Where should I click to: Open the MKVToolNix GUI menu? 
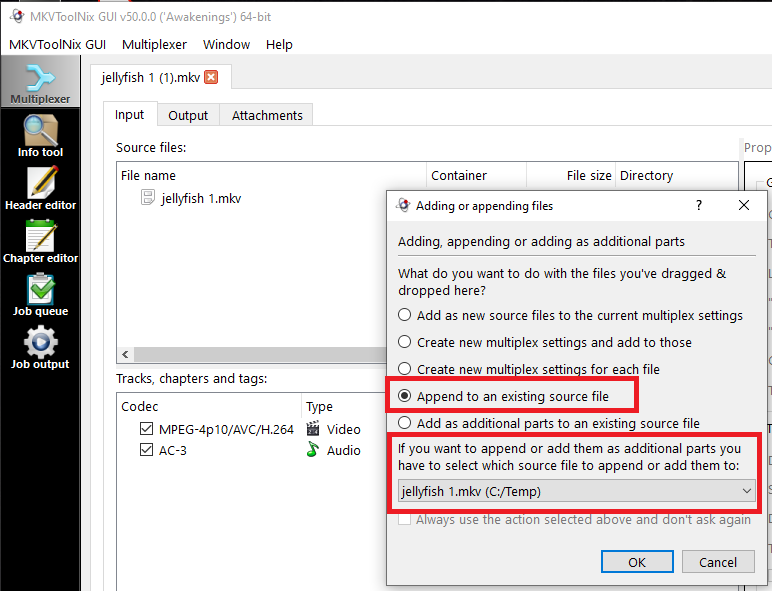(58, 44)
